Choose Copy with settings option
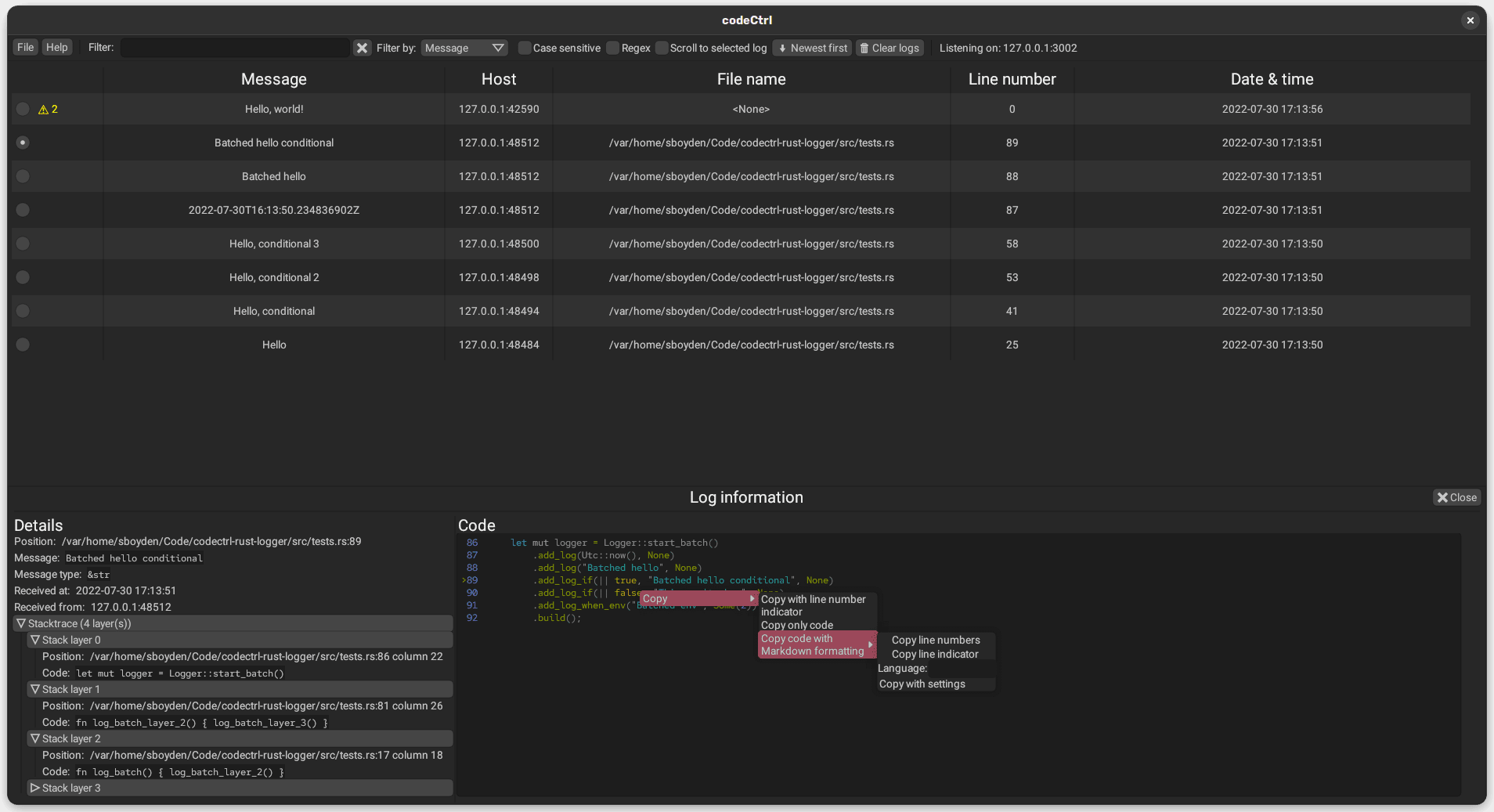This screenshot has width=1494, height=812. 922,684
